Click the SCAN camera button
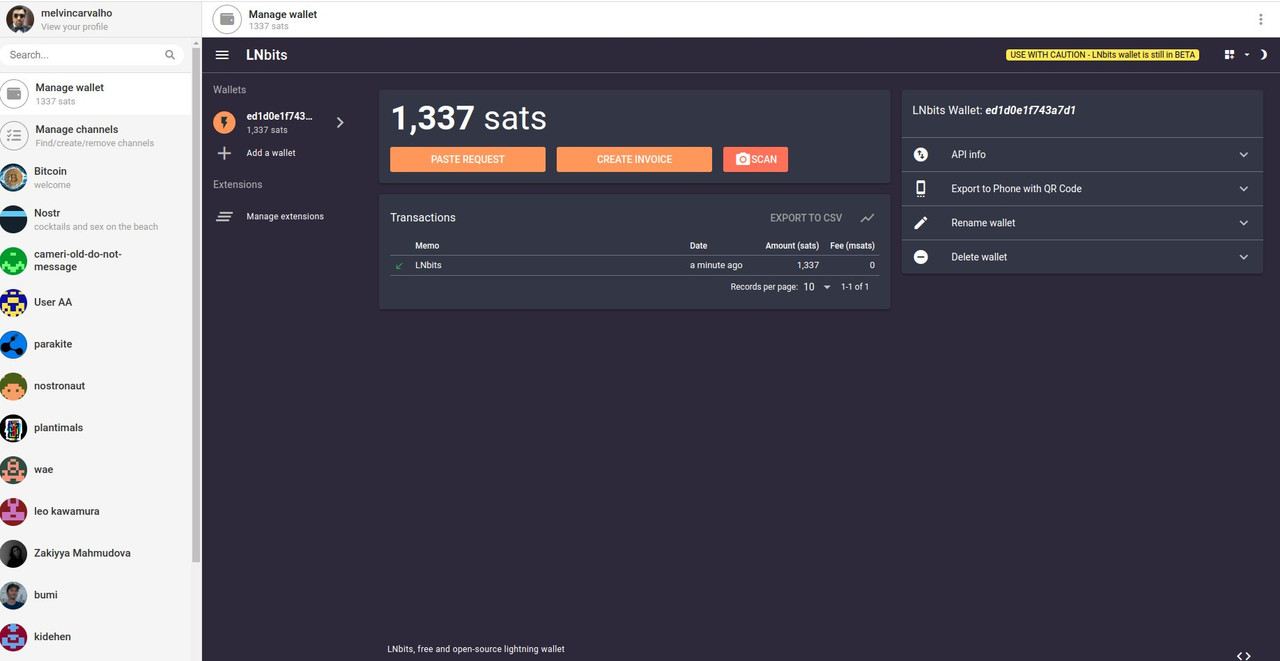 coord(755,159)
